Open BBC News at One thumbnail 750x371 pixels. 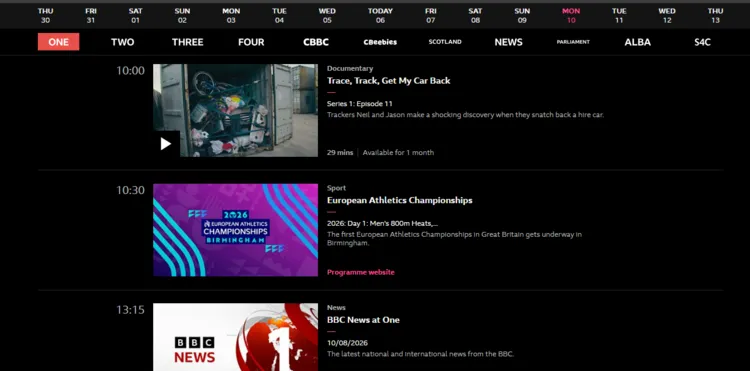235,337
